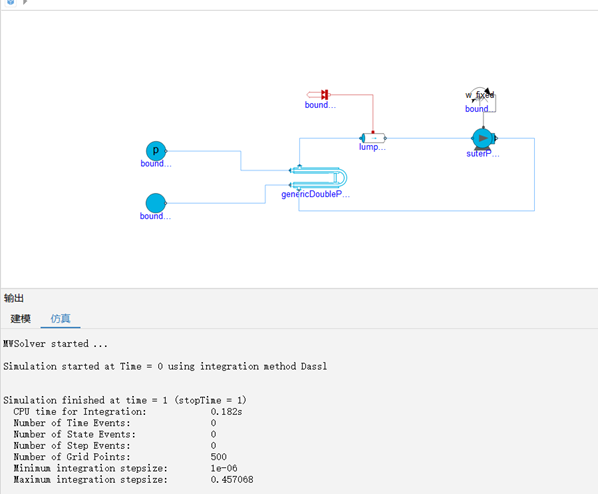Click the 输出 panel title
The width and height of the screenshot is (598, 494).
click(x=14, y=298)
